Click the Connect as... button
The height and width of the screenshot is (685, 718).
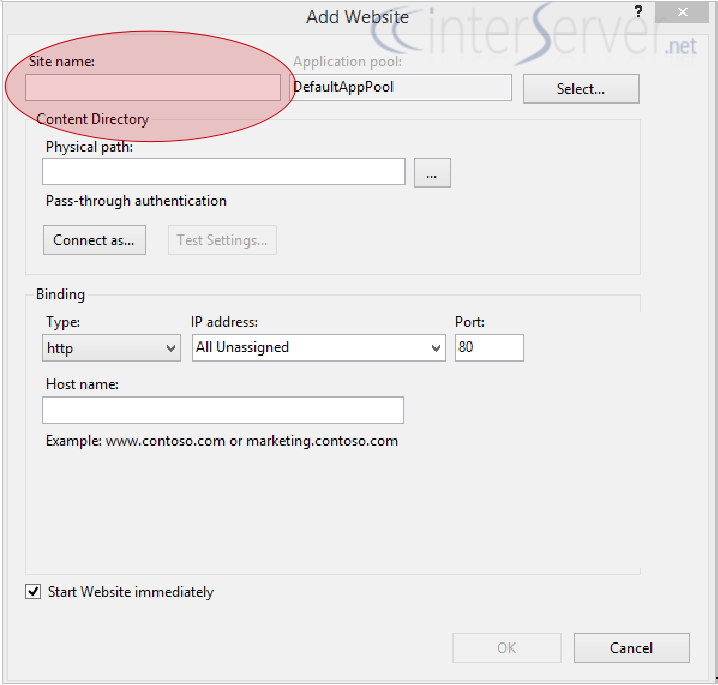[94, 240]
